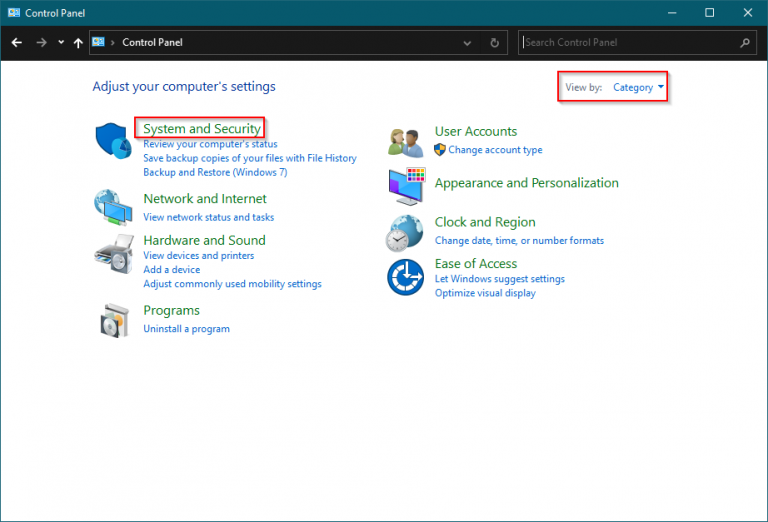Click the address bar breadcrumb chevron
The image size is (768, 522).
pos(112,43)
